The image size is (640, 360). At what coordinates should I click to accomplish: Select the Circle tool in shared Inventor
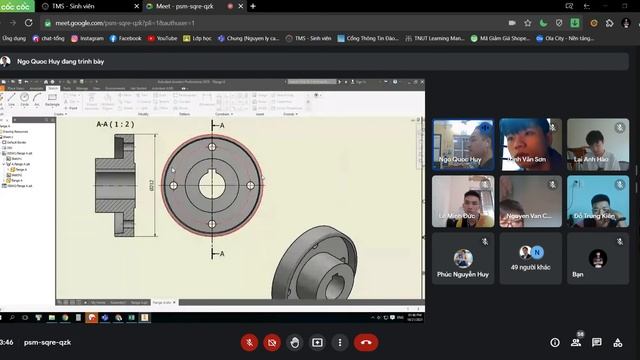(24, 100)
